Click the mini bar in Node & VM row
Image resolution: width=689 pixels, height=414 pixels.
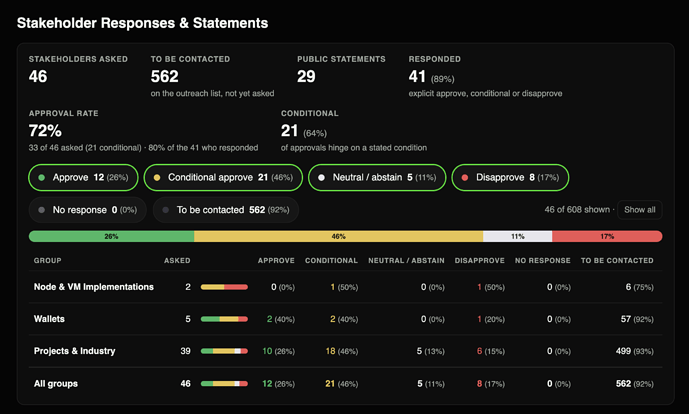[224, 287]
